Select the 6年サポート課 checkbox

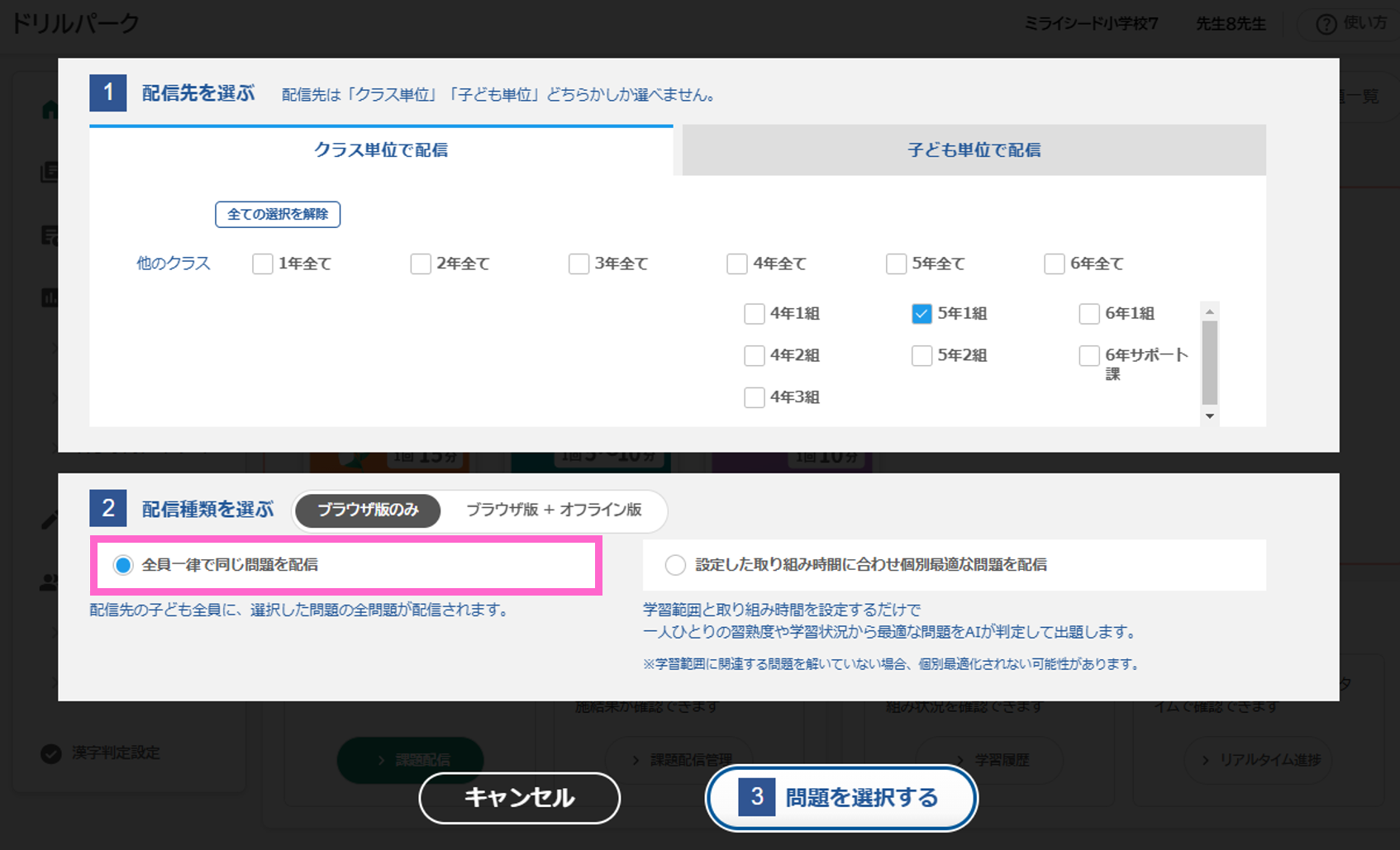[1089, 356]
